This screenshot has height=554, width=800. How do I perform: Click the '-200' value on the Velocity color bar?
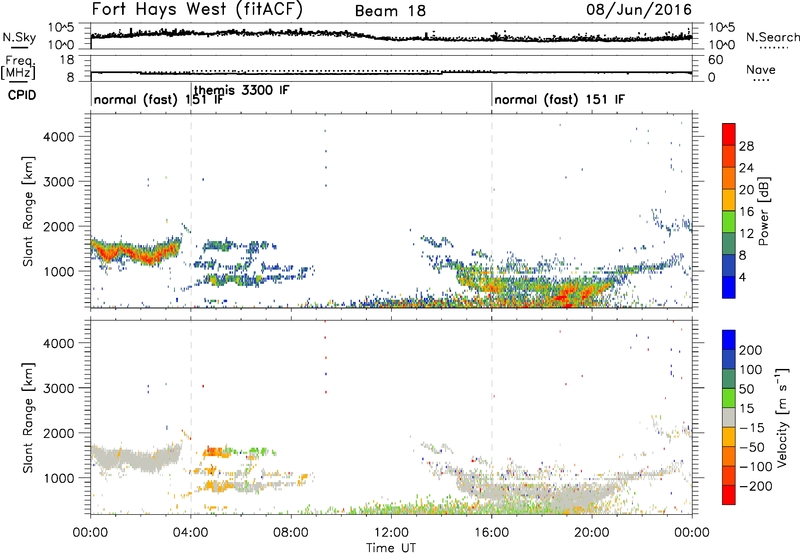click(x=756, y=486)
